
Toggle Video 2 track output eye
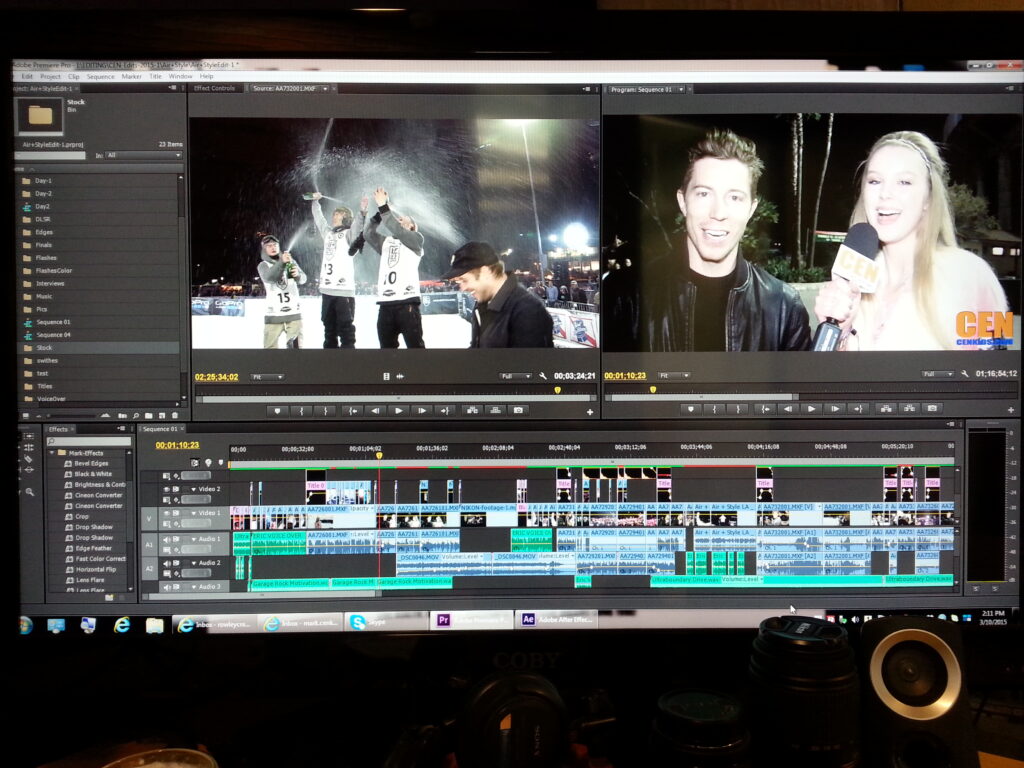click(x=167, y=489)
